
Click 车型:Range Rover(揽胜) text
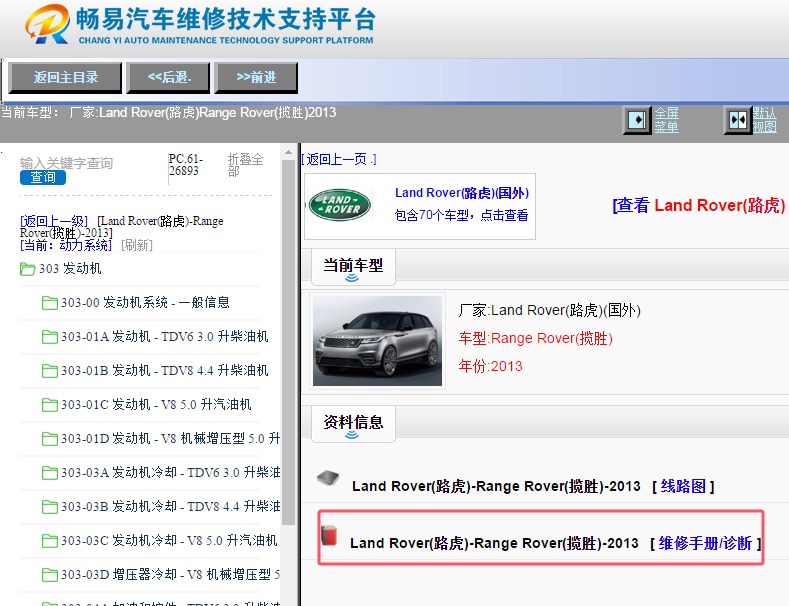(535, 338)
